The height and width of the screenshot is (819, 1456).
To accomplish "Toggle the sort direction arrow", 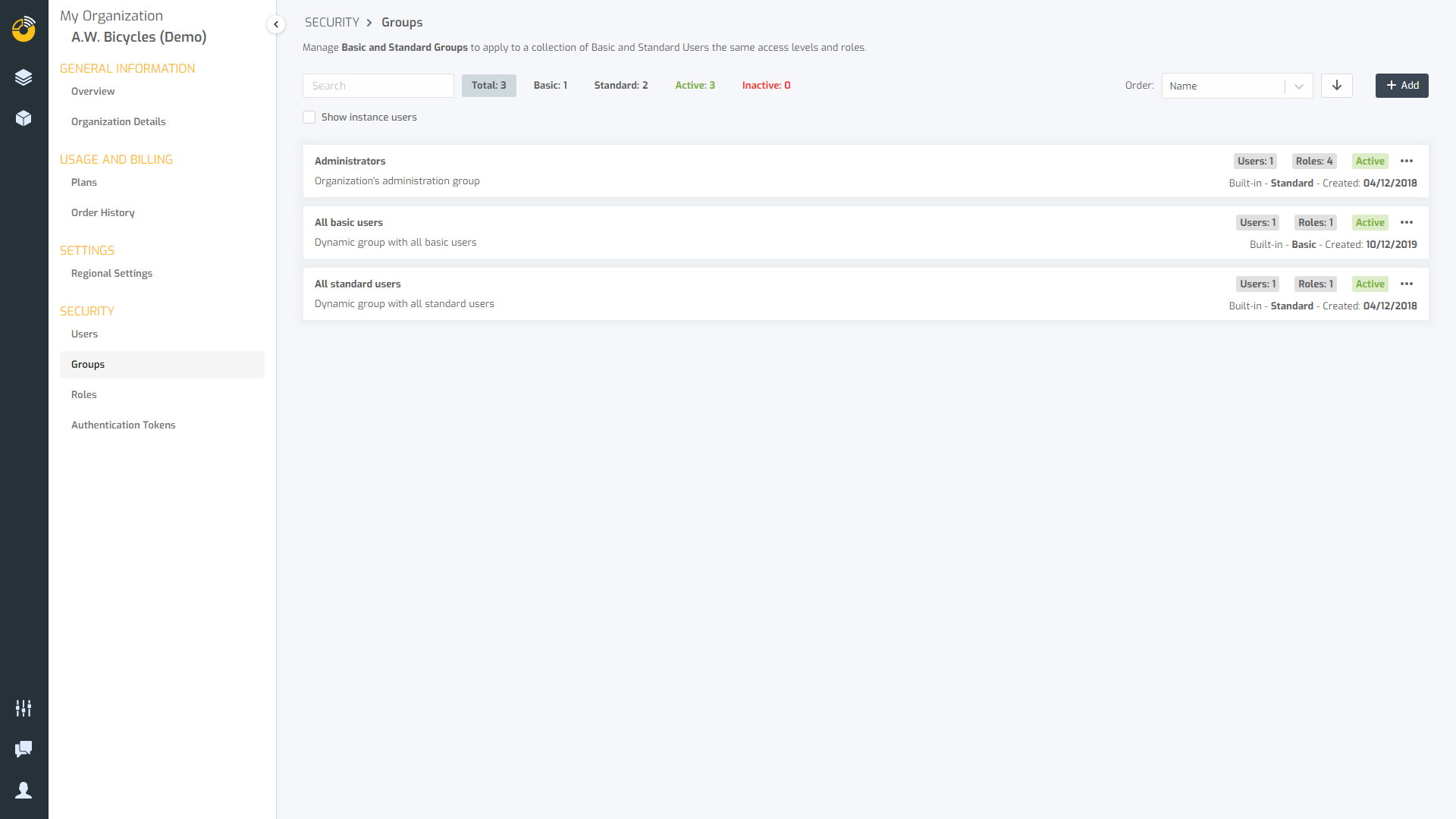I will coord(1336,86).
